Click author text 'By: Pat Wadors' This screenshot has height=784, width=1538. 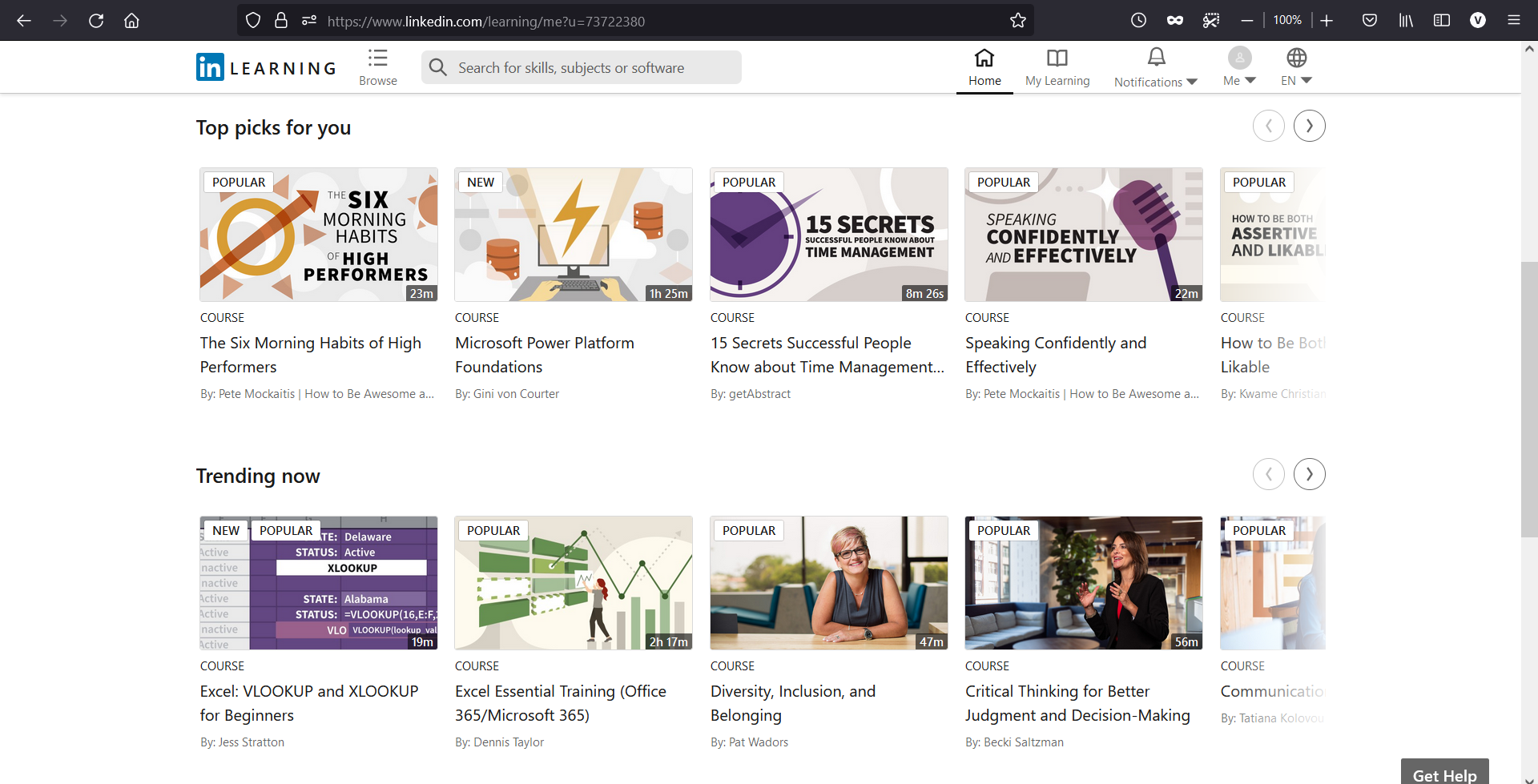coord(749,742)
